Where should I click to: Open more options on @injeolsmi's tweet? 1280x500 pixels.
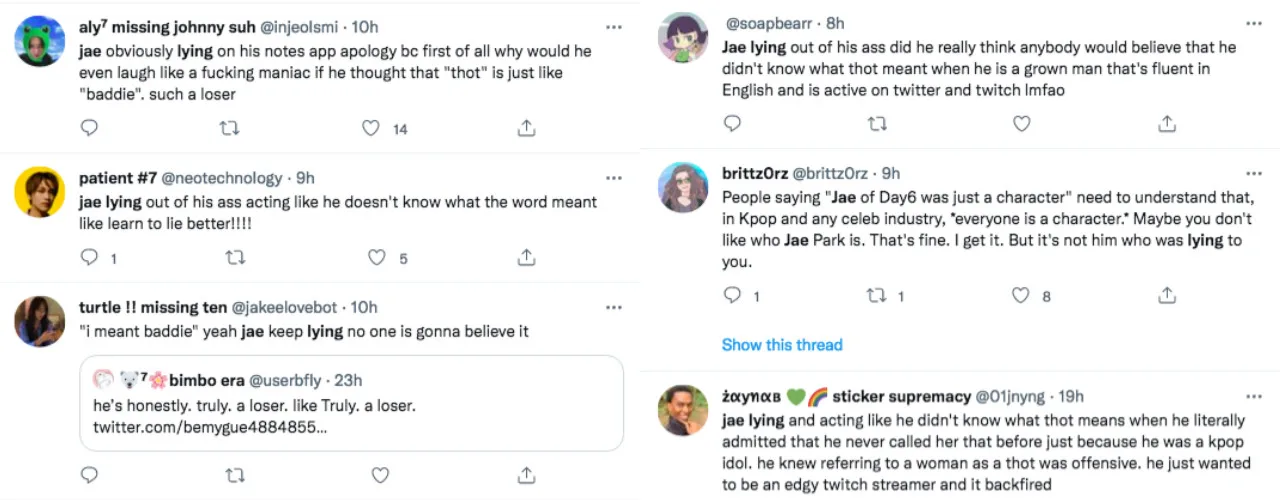click(x=613, y=27)
